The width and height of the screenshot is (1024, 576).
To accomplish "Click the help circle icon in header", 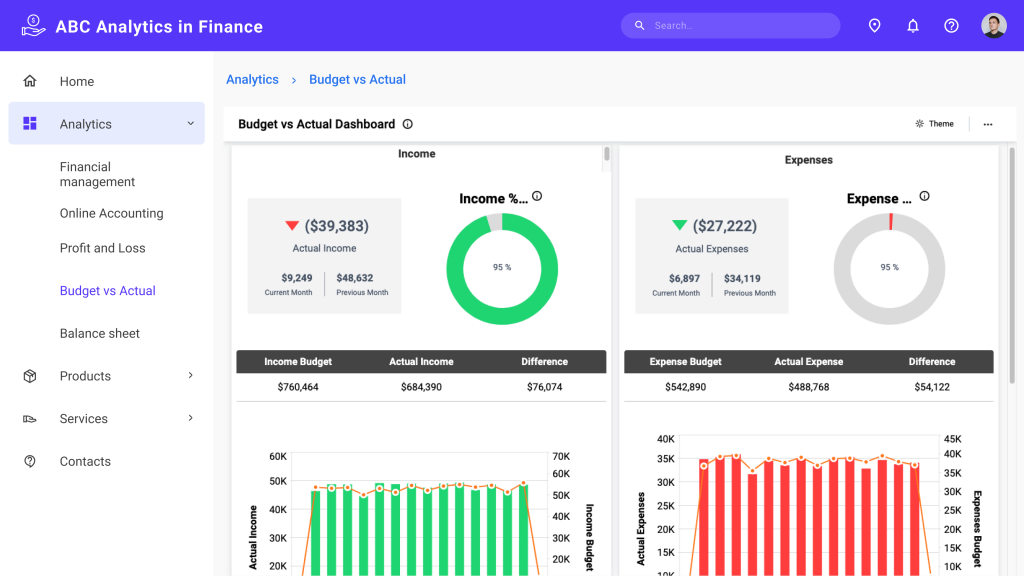I will coord(951,25).
